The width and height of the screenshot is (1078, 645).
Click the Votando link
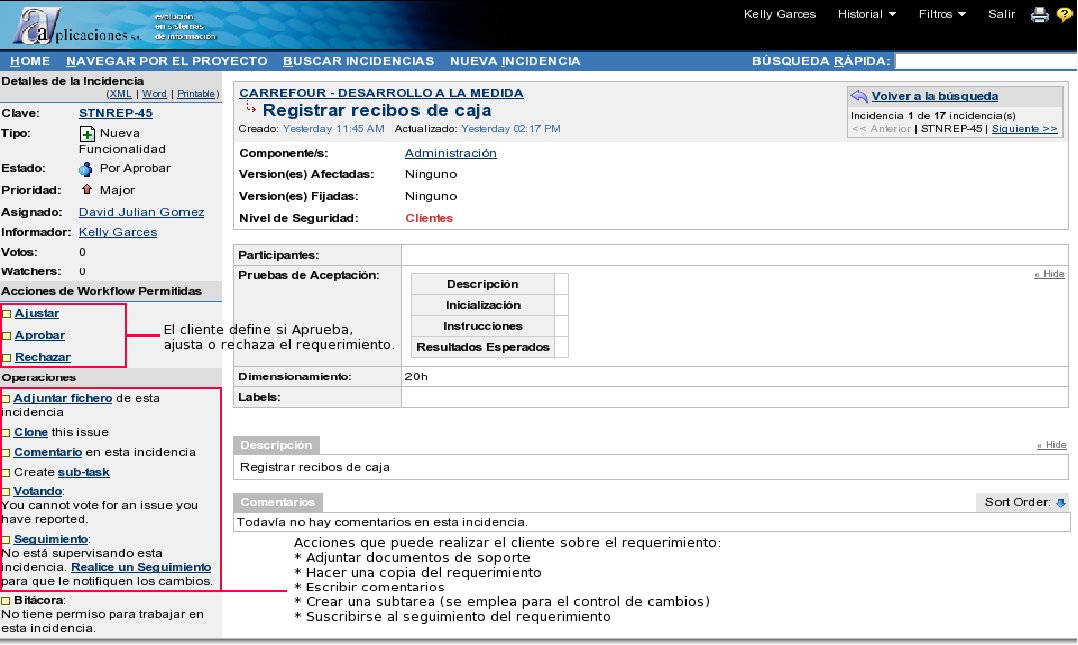(38, 491)
